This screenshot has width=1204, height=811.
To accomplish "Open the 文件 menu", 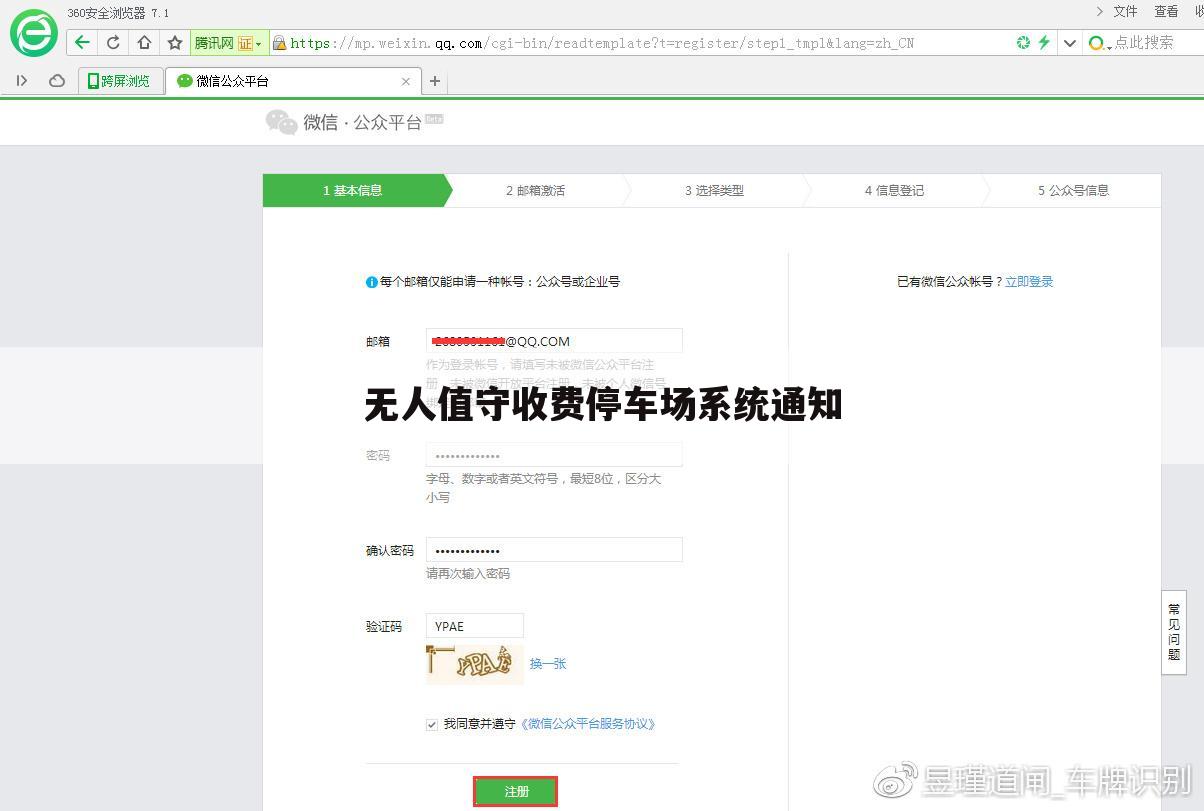I will click(1125, 11).
